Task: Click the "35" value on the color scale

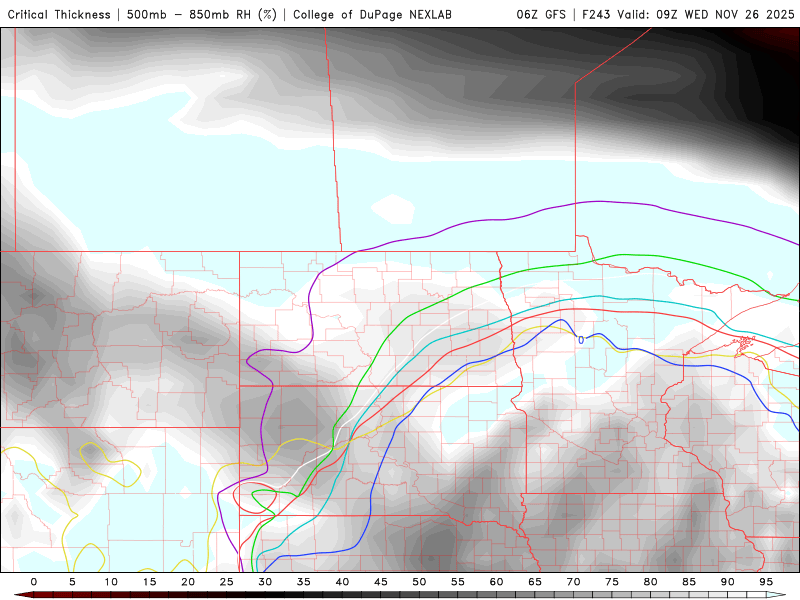Action: click(304, 582)
